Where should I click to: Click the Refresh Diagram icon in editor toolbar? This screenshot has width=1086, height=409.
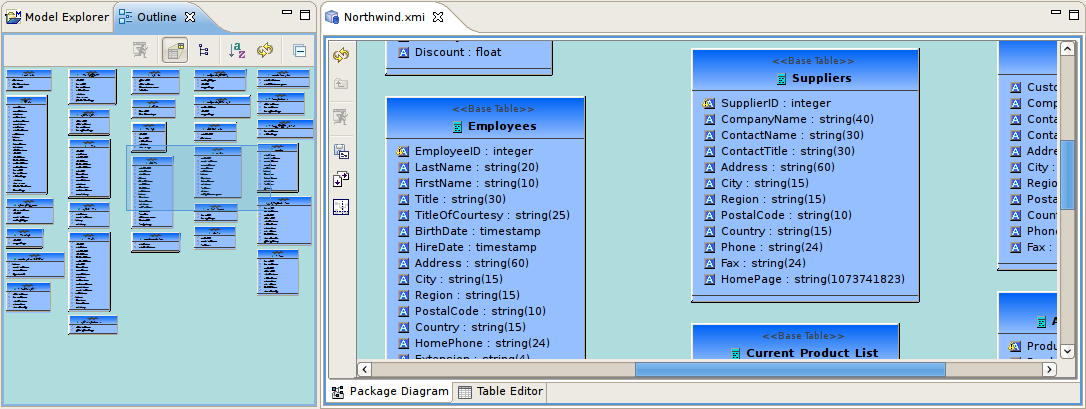point(340,54)
